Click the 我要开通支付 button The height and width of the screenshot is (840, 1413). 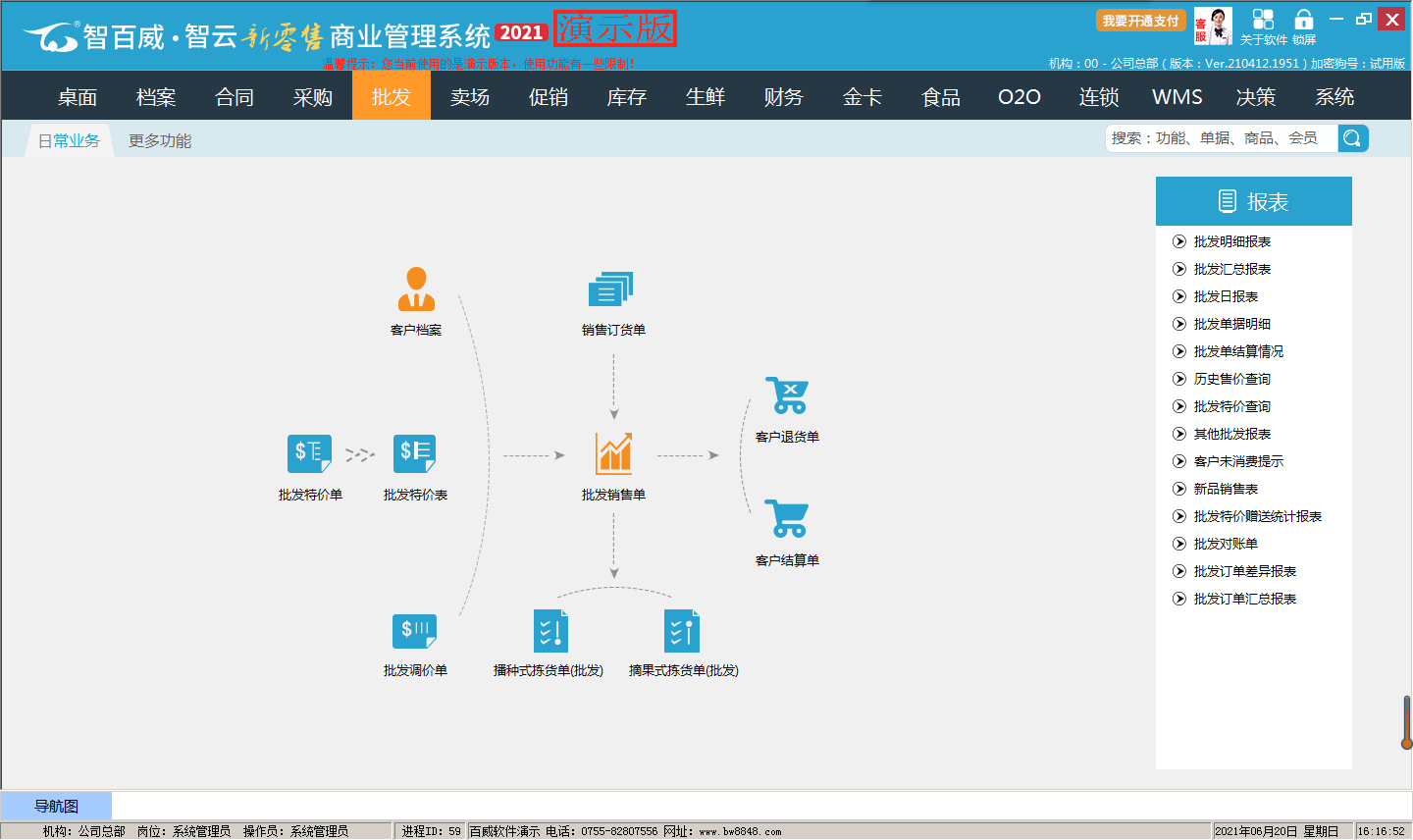tap(1140, 21)
